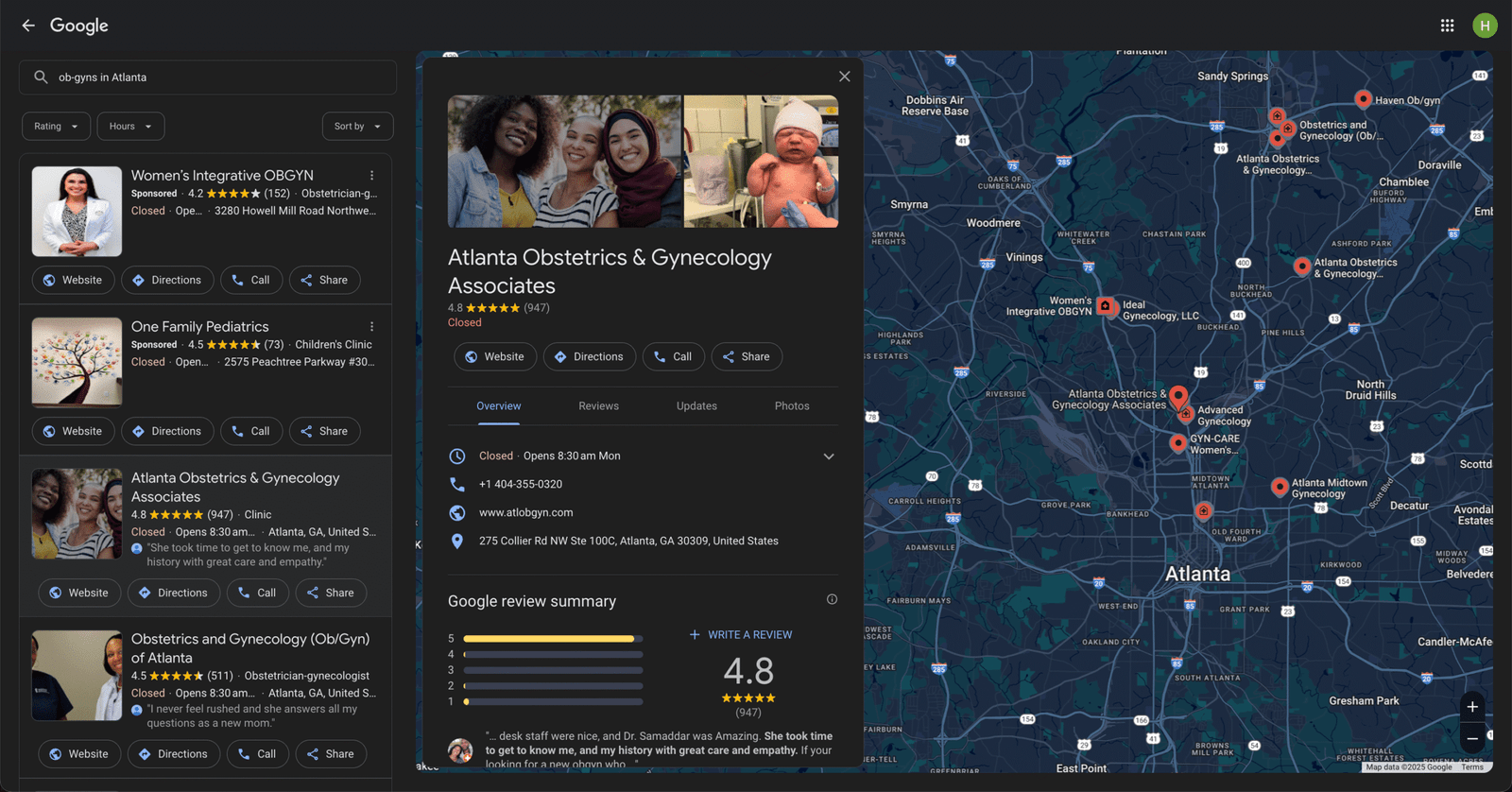Image resolution: width=1512 pixels, height=792 pixels.
Task: Zoom in on the map
Action: click(x=1472, y=707)
